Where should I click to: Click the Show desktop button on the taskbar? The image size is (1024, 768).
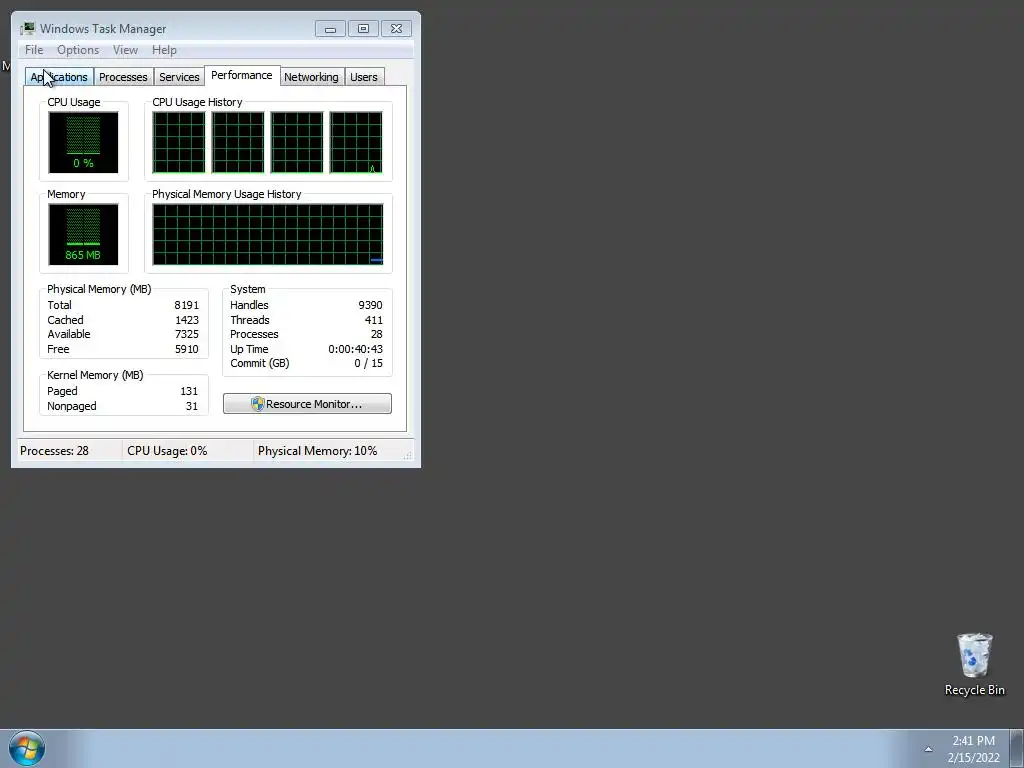[1017, 748]
